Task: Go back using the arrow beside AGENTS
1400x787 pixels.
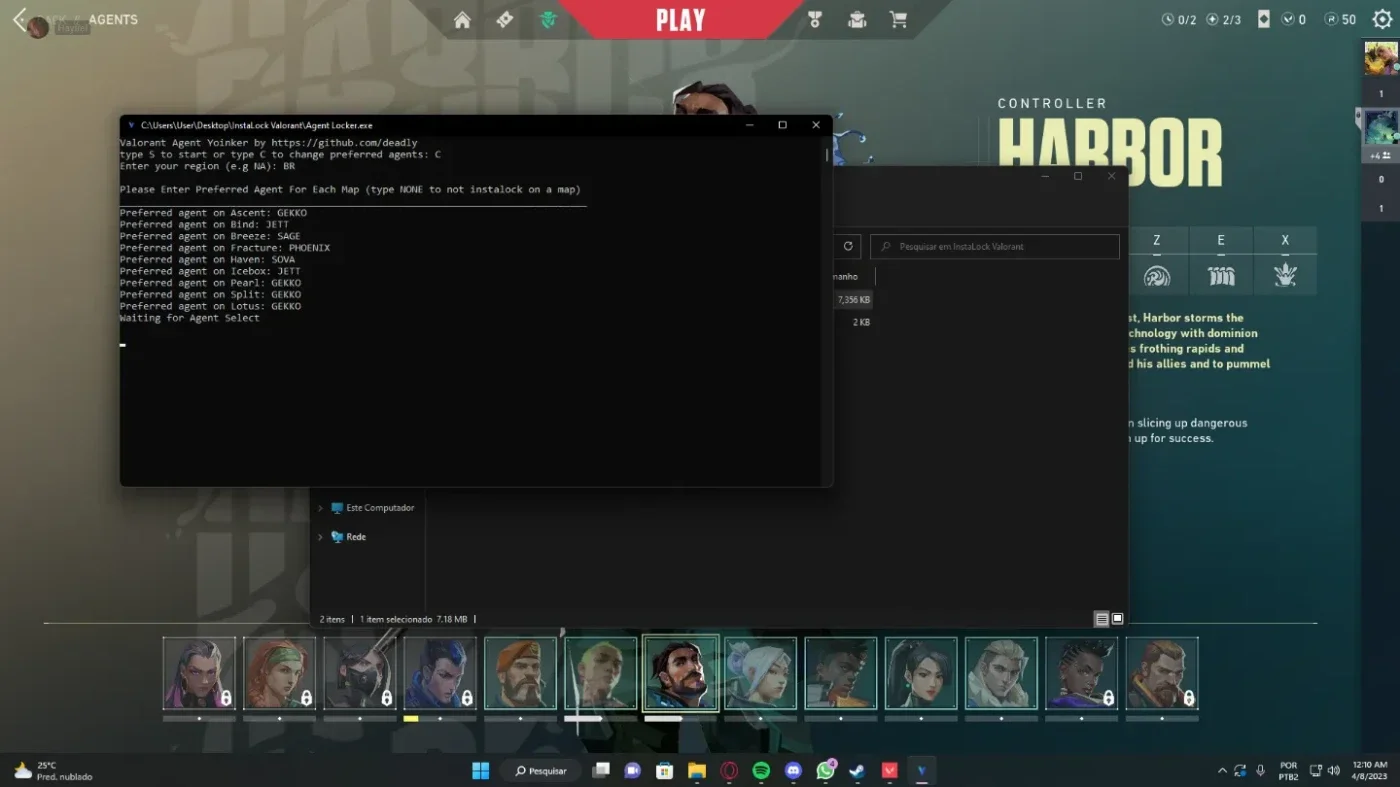Action: [20, 20]
